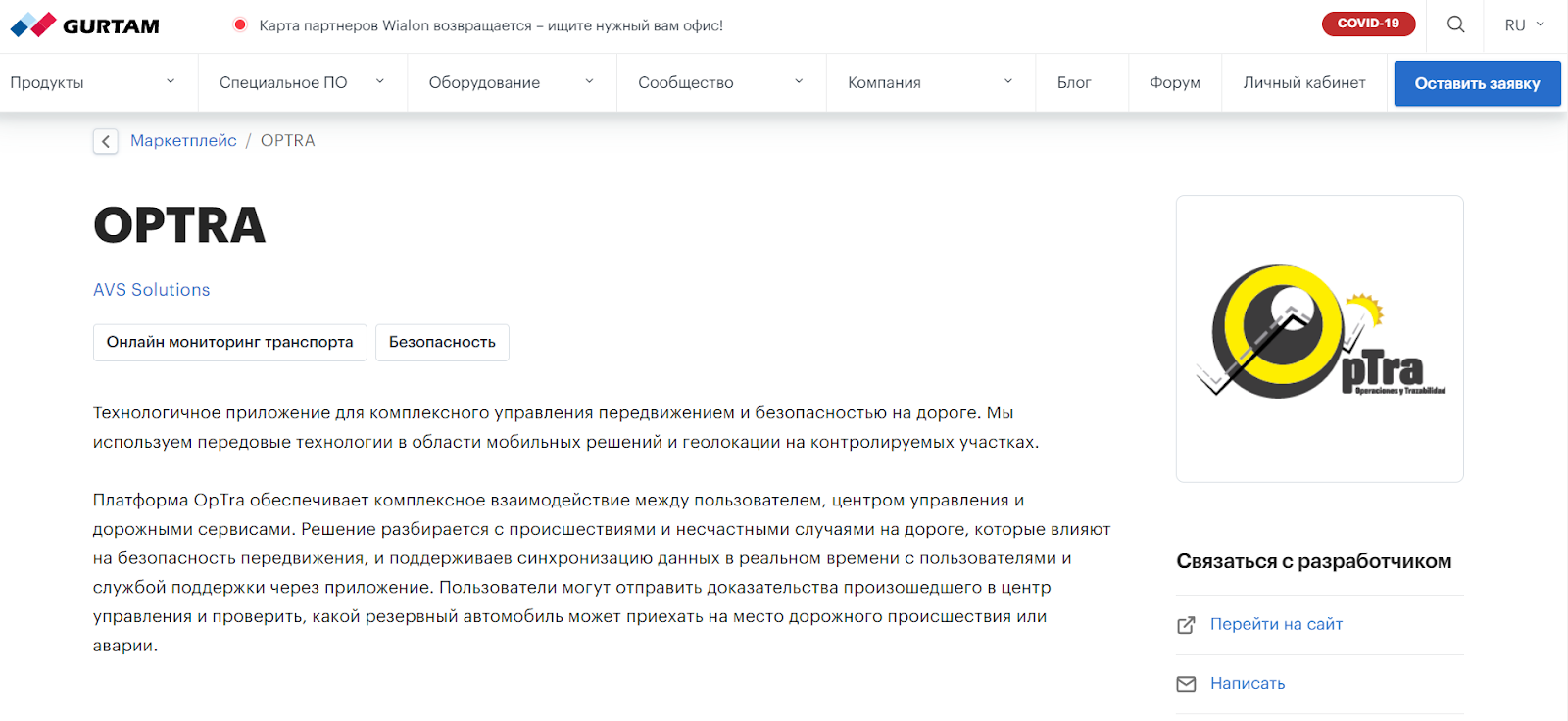Viewport: 1568px width, 721px height.
Task: Expand the Оборудование menu
Action: (x=512, y=83)
